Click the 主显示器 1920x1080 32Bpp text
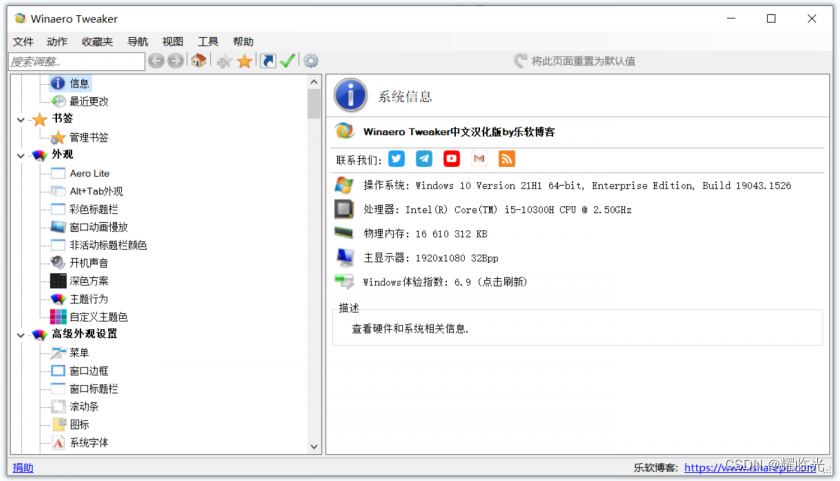The image size is (840, 481). 431,258
